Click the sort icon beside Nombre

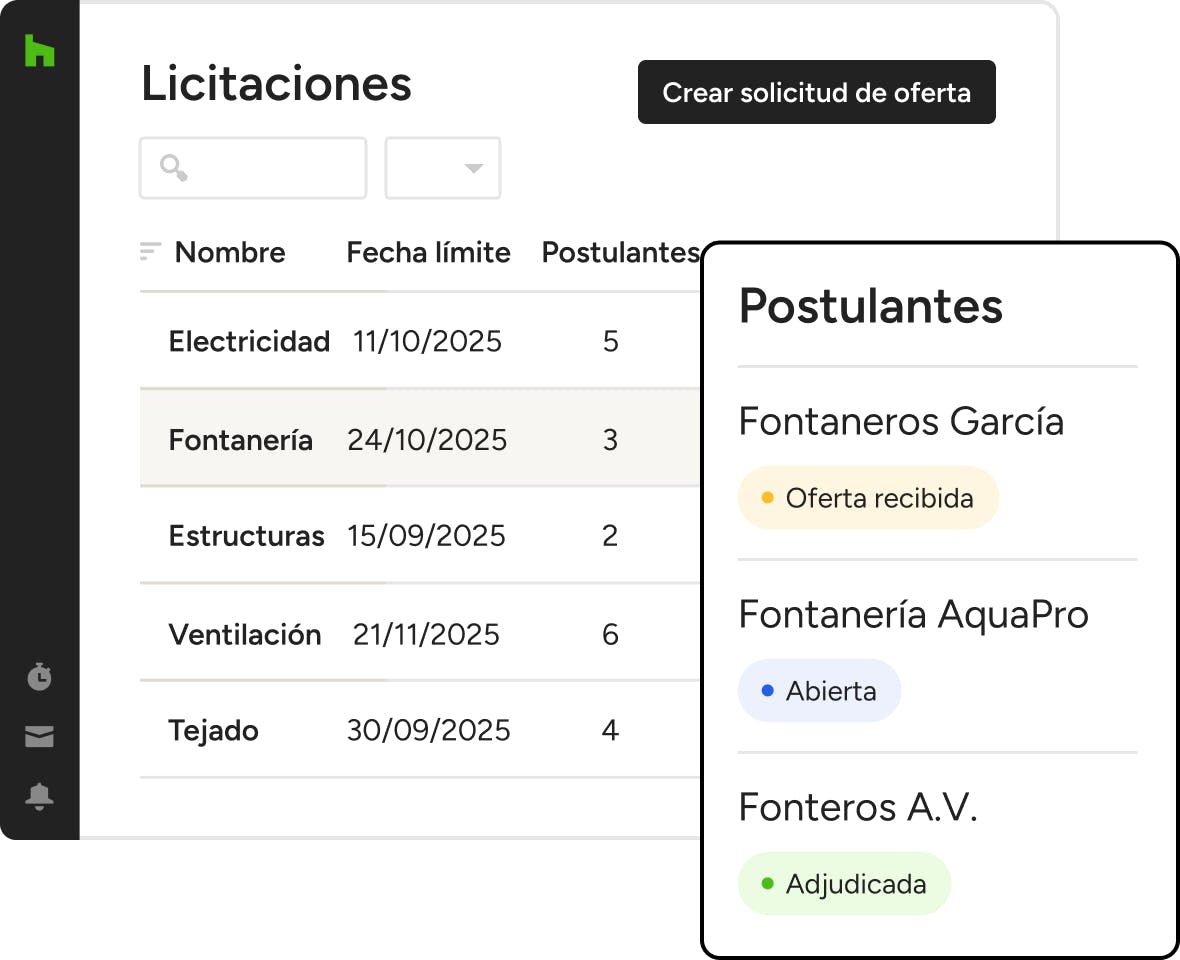[150, 252]
